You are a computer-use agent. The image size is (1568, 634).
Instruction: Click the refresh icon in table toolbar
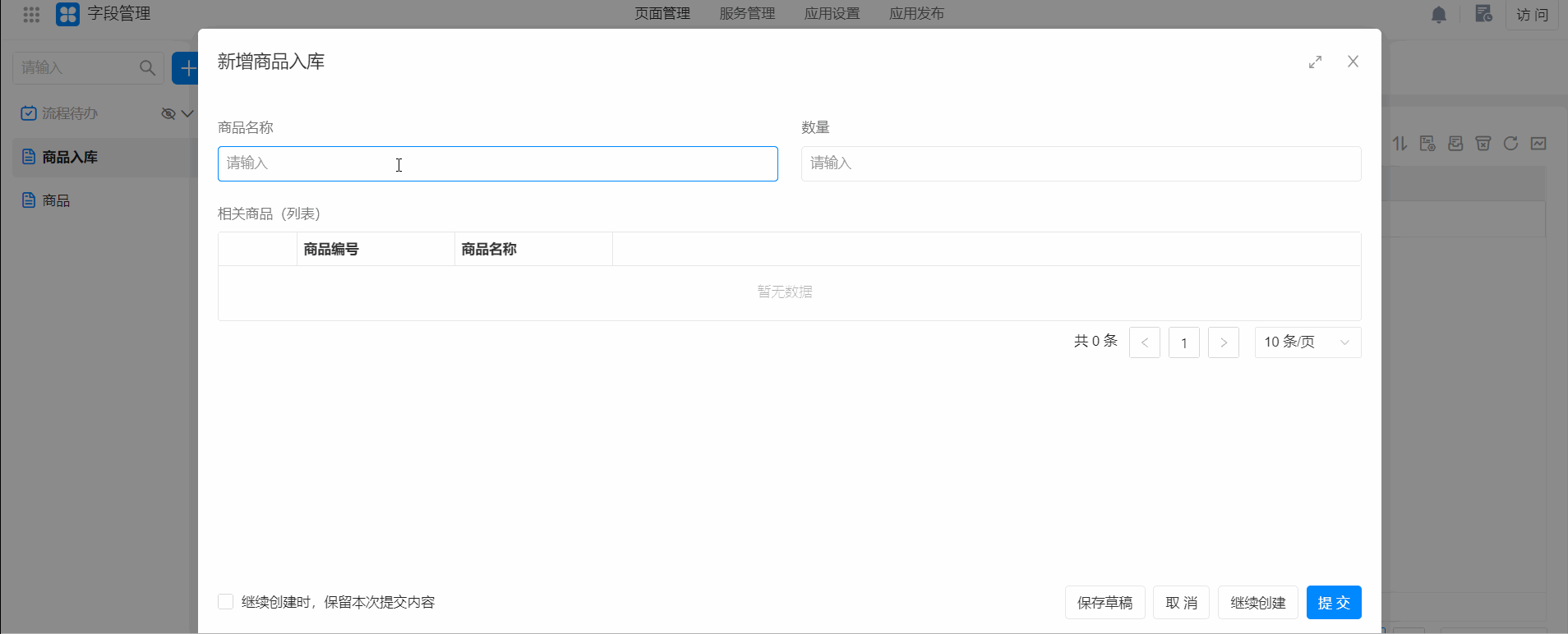1510,144
